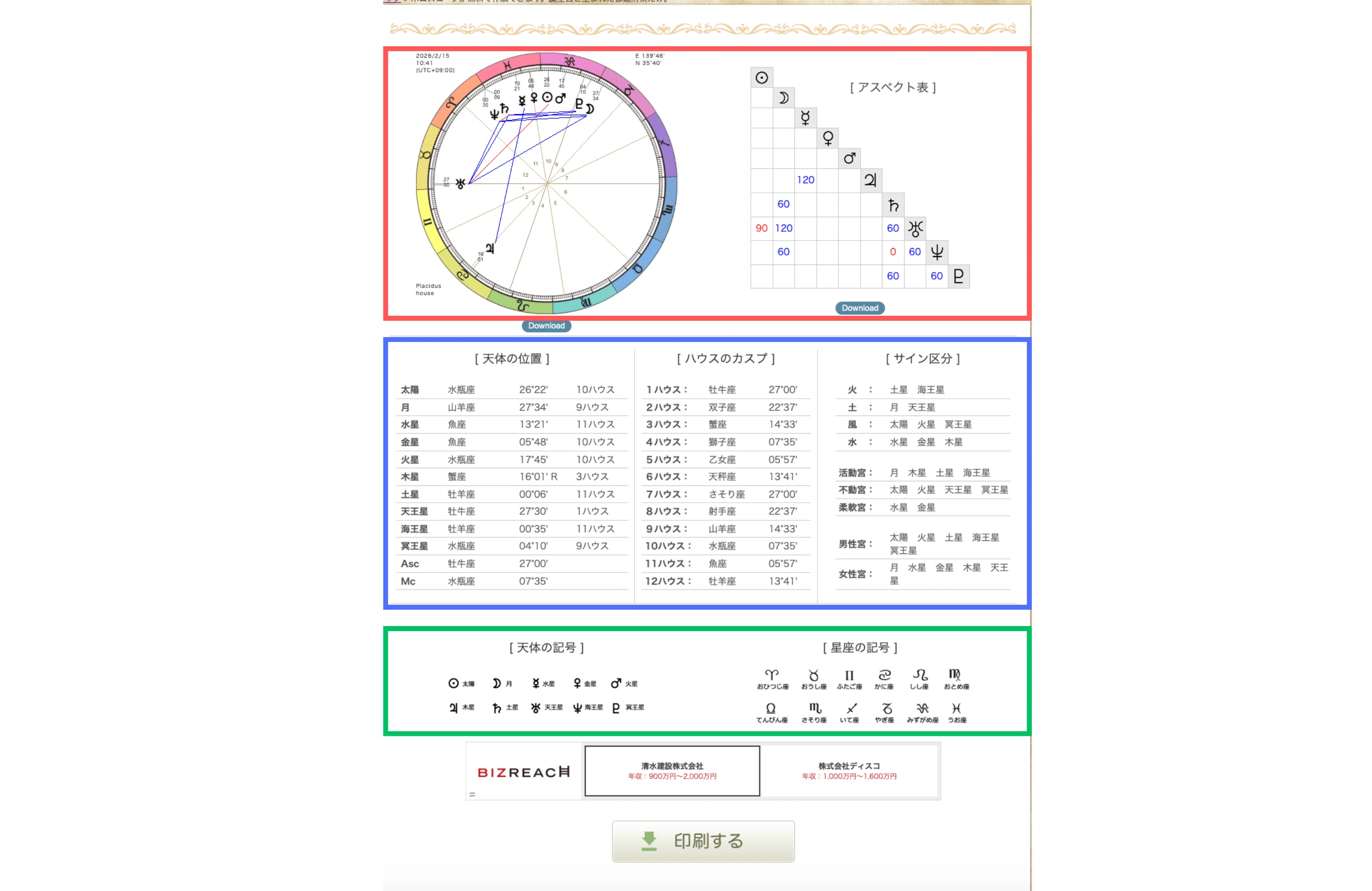Select the Saturn glyph in the aspect table
Viewport: 1372px width, 891px height.
pyautogui.click(x=893, y=205)
